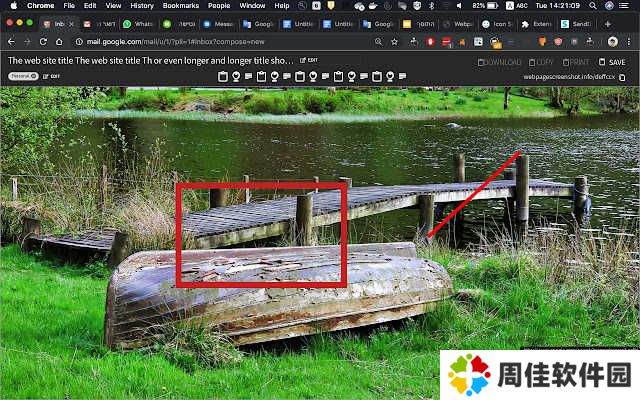Click the home icon in the browser toolbar
This screenshot has height=400, width=640.
pos(59,41)
